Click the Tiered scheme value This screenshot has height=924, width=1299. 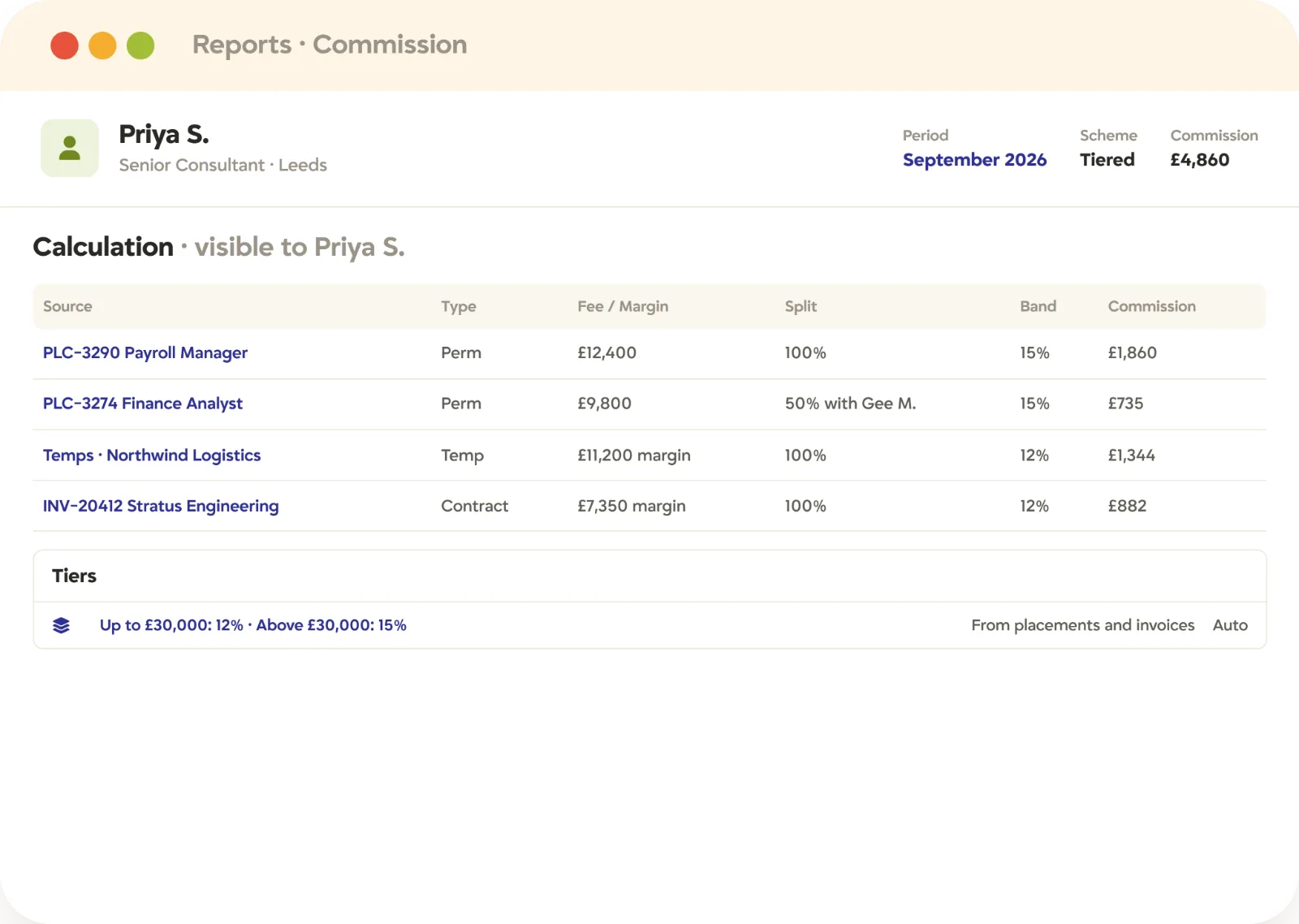(x=1107, y=160)
